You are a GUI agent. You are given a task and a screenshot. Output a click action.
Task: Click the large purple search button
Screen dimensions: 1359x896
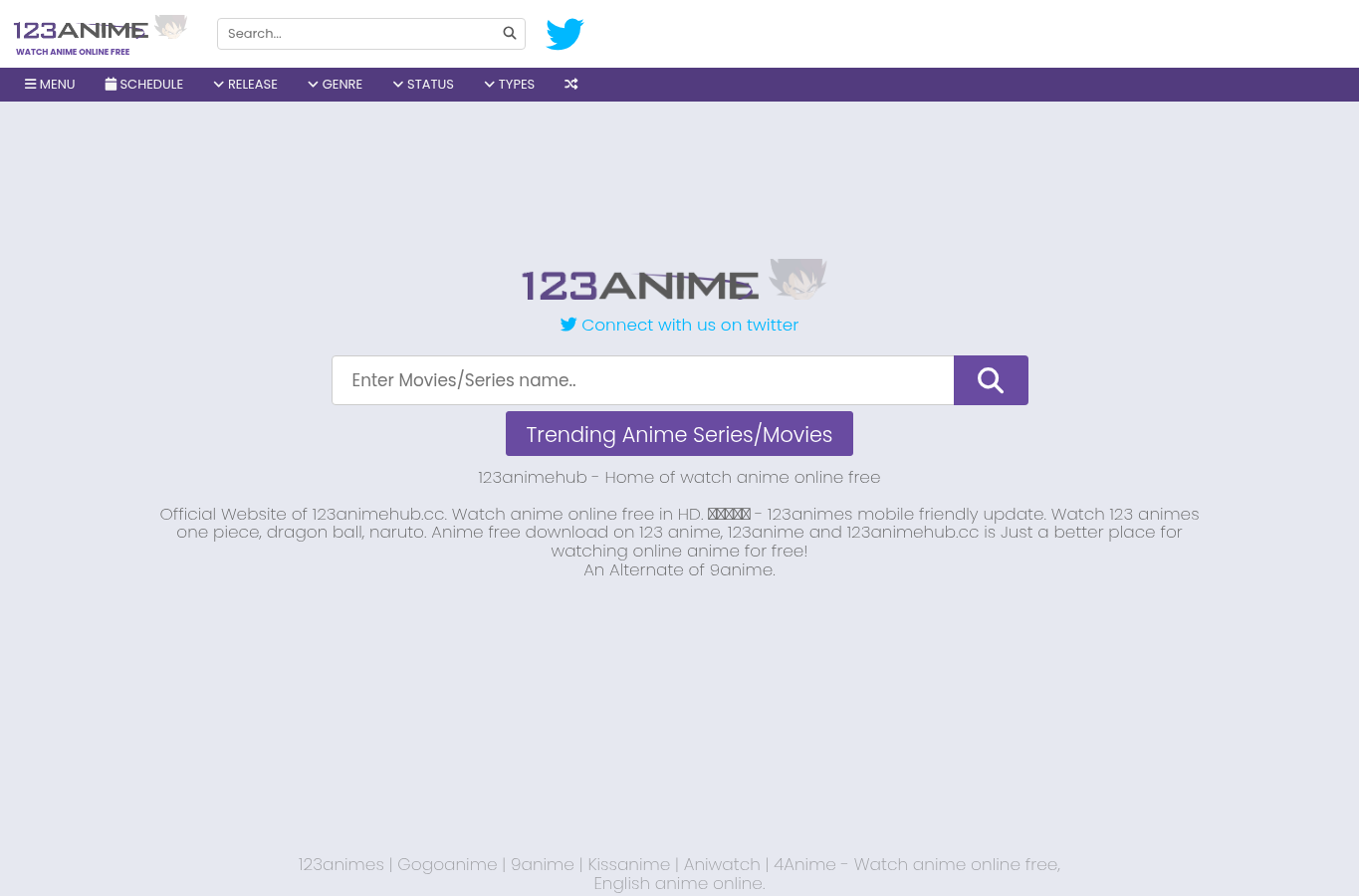click(991, 380)
